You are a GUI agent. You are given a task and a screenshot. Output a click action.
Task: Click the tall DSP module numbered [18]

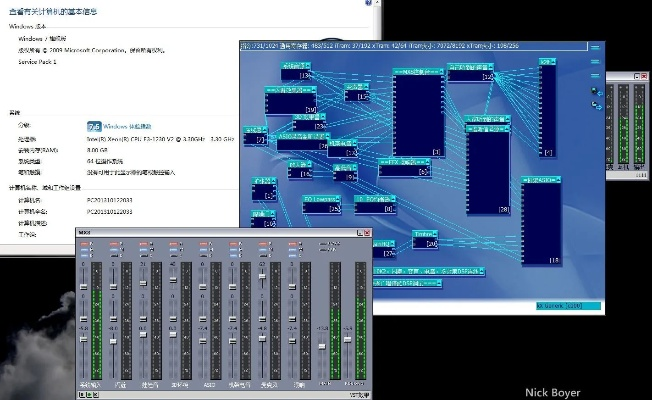(x=540, y=222)
